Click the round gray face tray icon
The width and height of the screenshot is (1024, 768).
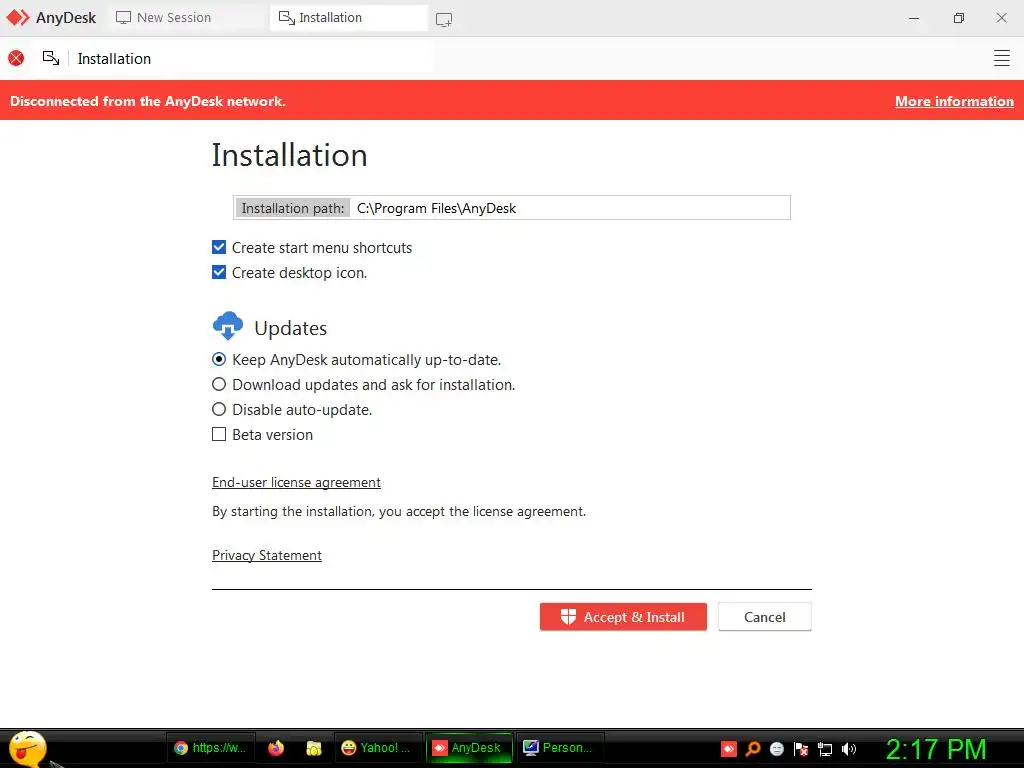tap(776, 749)
